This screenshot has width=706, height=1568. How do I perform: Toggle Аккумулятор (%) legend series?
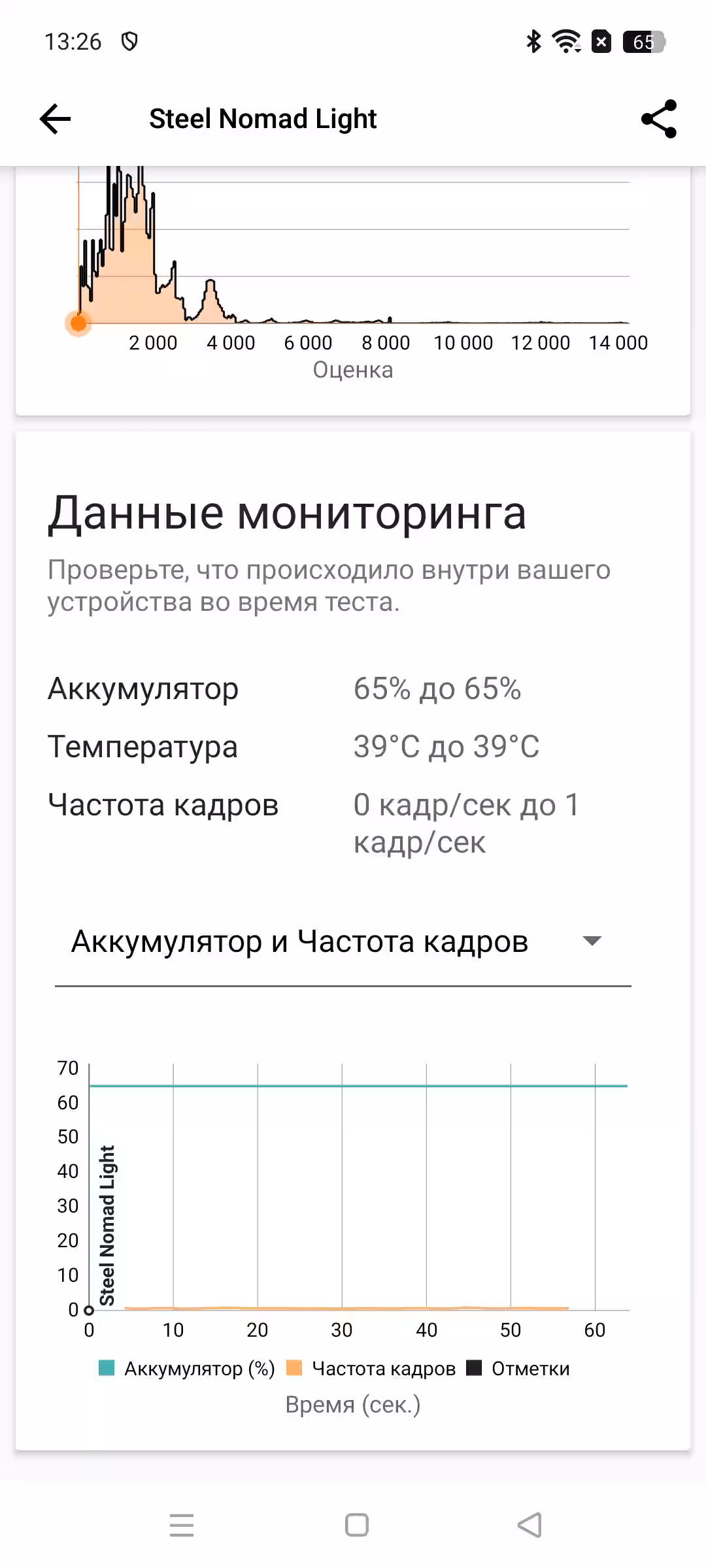tap(186, 1369)
